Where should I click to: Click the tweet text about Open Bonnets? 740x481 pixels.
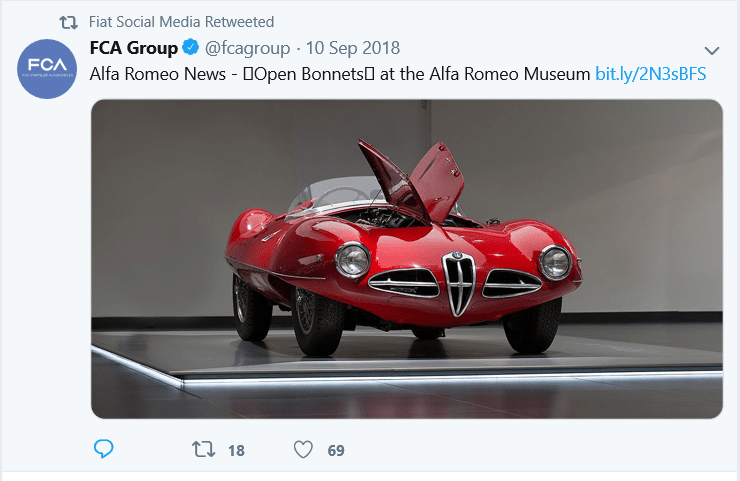340,74
